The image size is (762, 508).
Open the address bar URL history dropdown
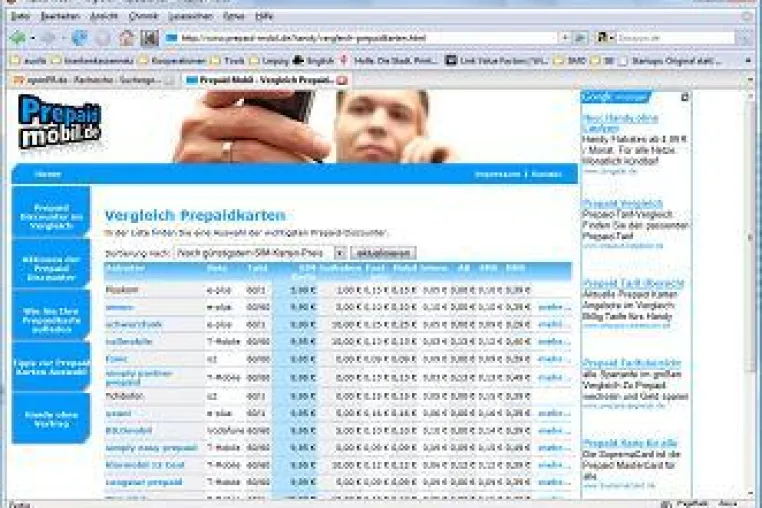[564, 37]
